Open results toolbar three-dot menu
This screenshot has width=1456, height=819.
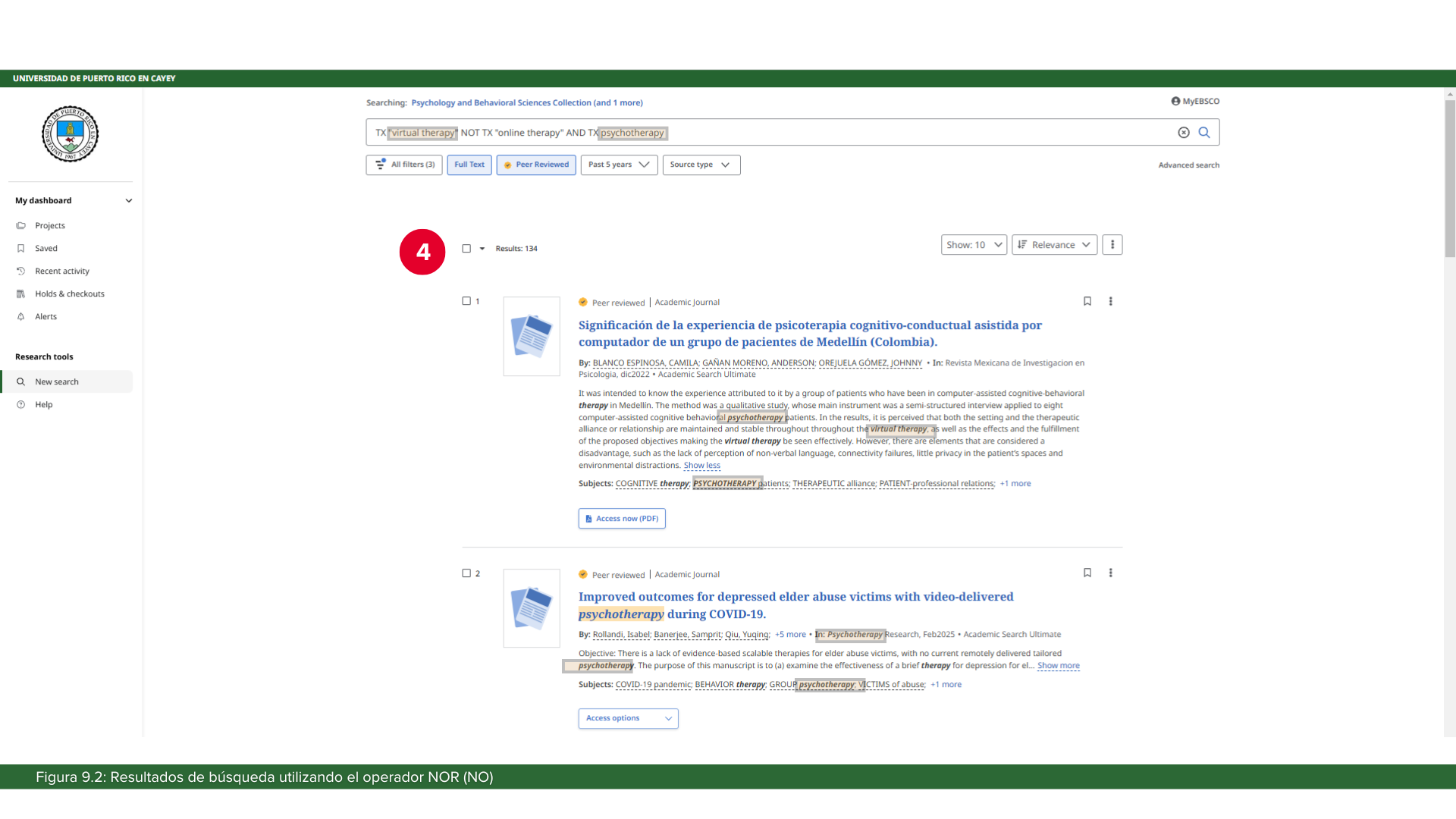click(1112, 244)
